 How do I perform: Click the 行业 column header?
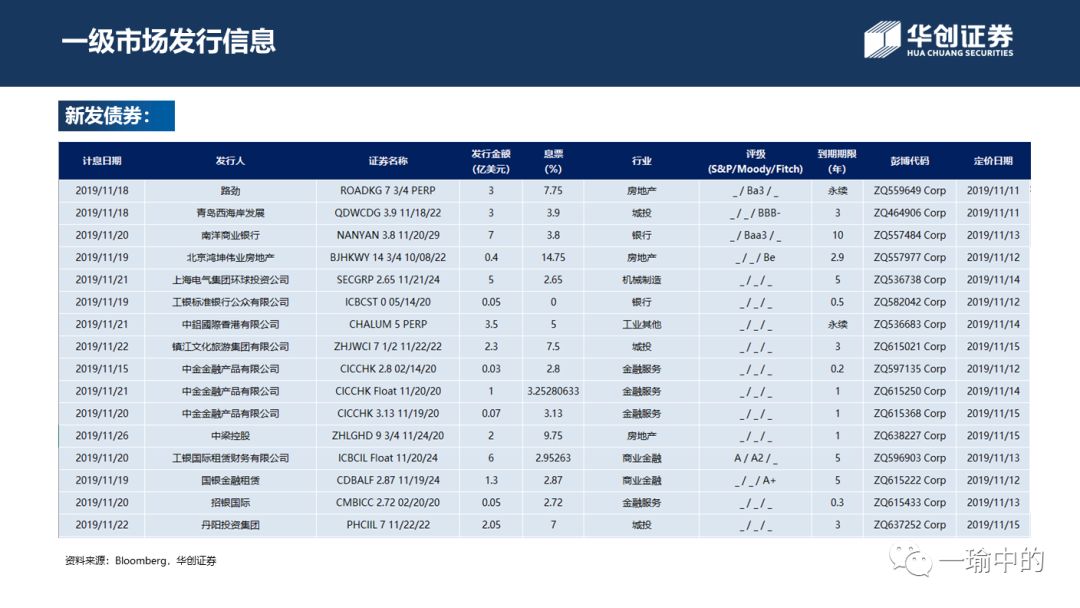point(641,161)
